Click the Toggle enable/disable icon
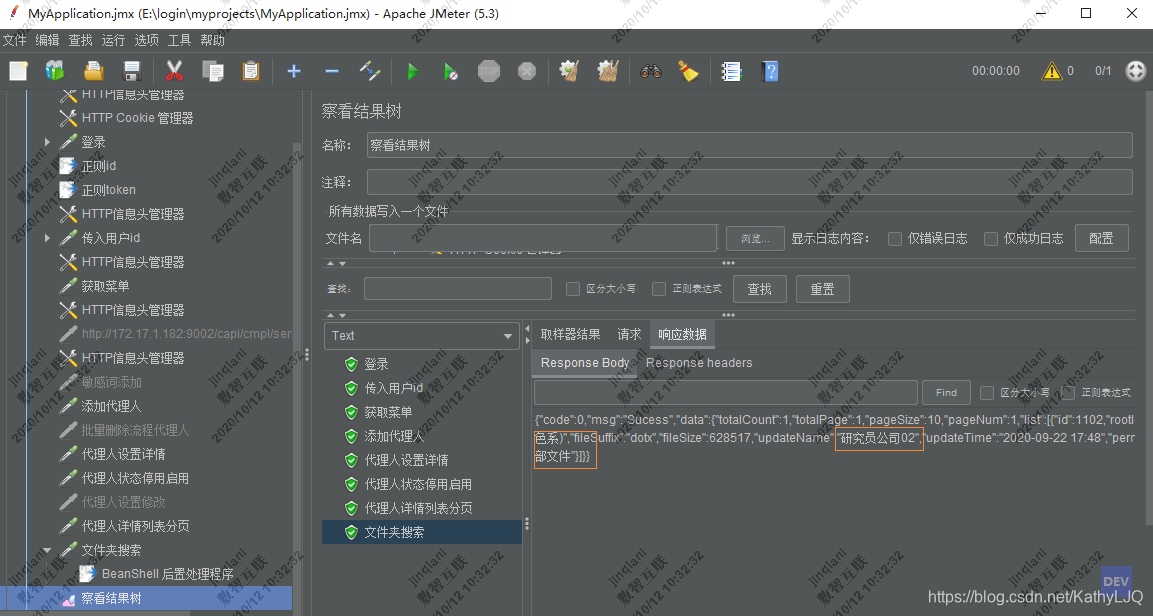This screenshot has width=1153, height=616. 370,71
